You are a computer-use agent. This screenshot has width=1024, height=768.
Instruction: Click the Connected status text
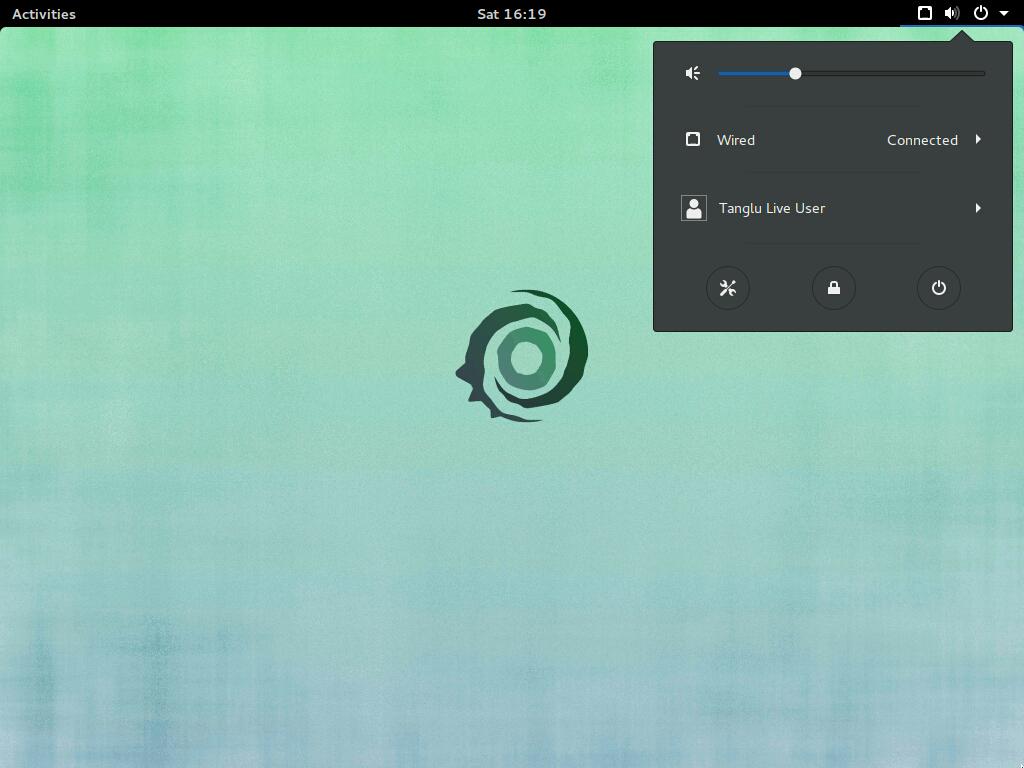(922, 140)
